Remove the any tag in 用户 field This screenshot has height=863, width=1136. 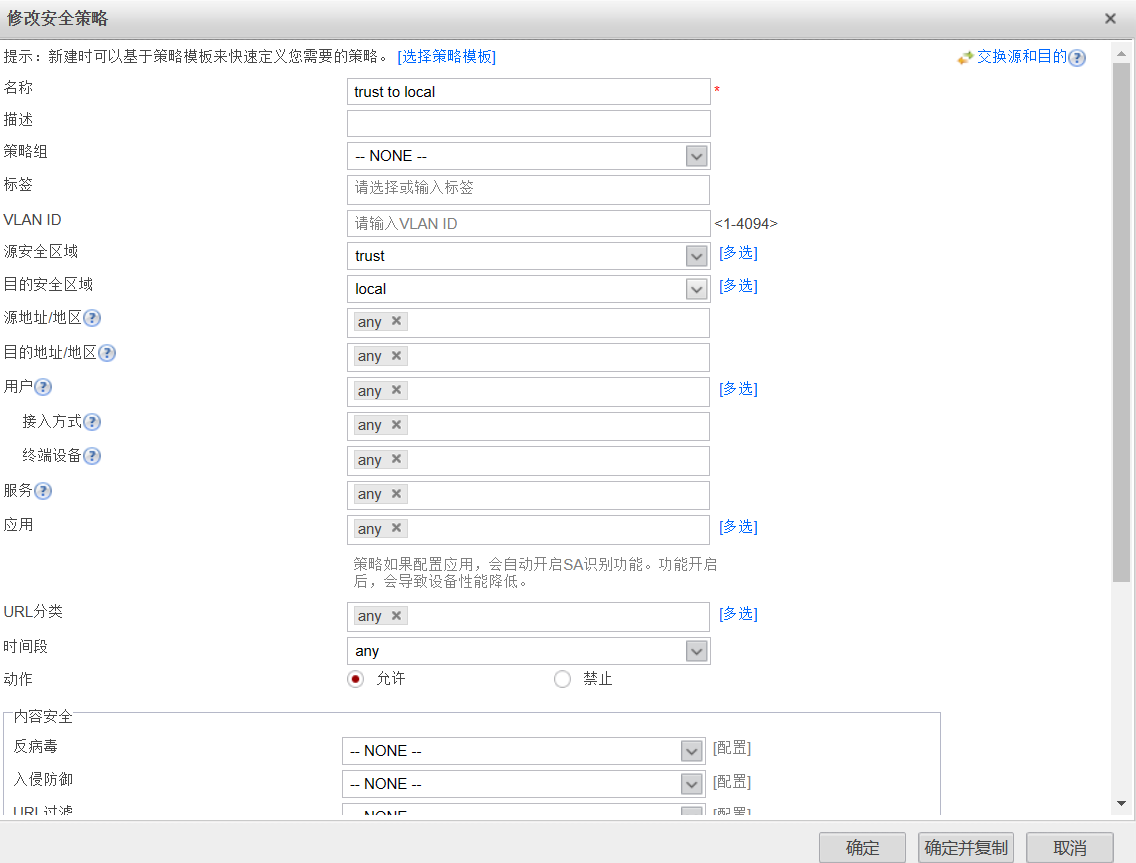[396, 390]
